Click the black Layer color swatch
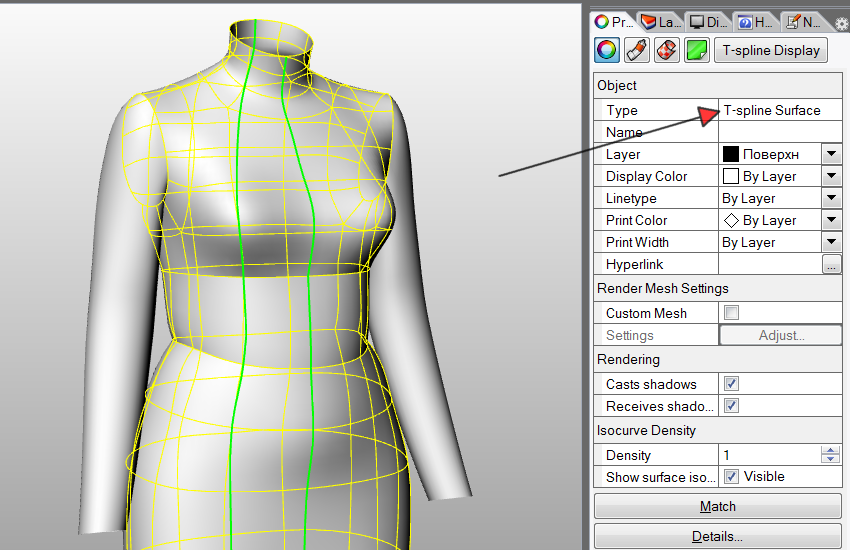 (x=731, y=154)
